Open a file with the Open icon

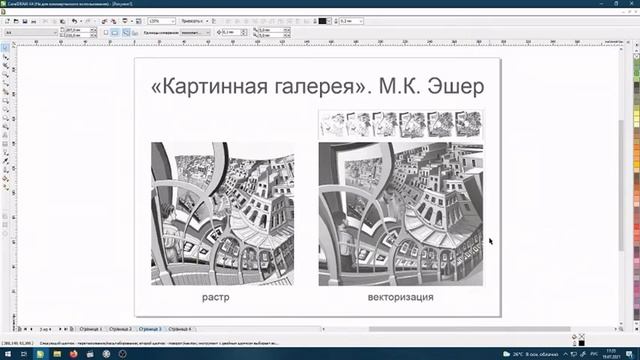pos(16,21)
